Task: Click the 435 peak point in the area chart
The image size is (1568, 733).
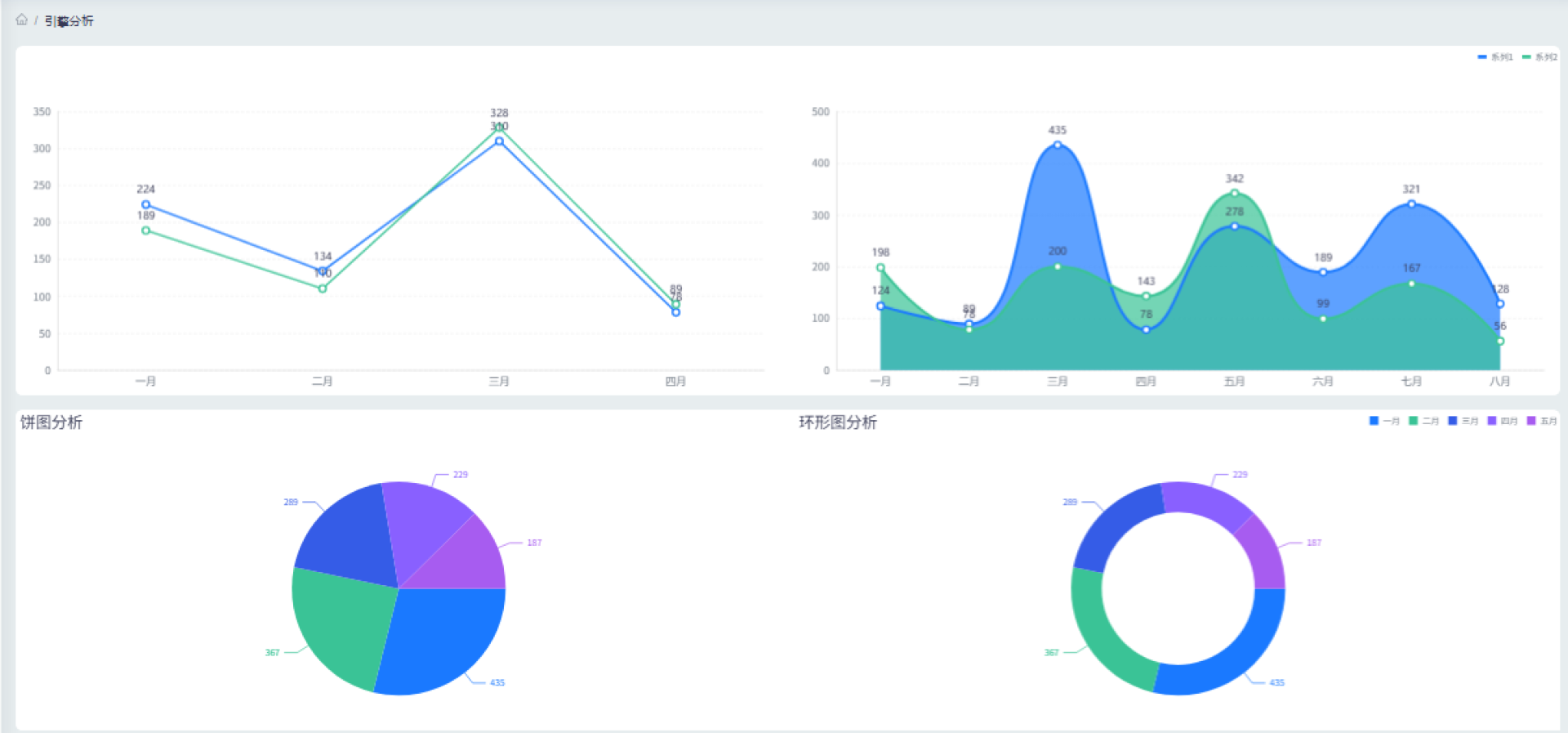Action: point(1058,145)
